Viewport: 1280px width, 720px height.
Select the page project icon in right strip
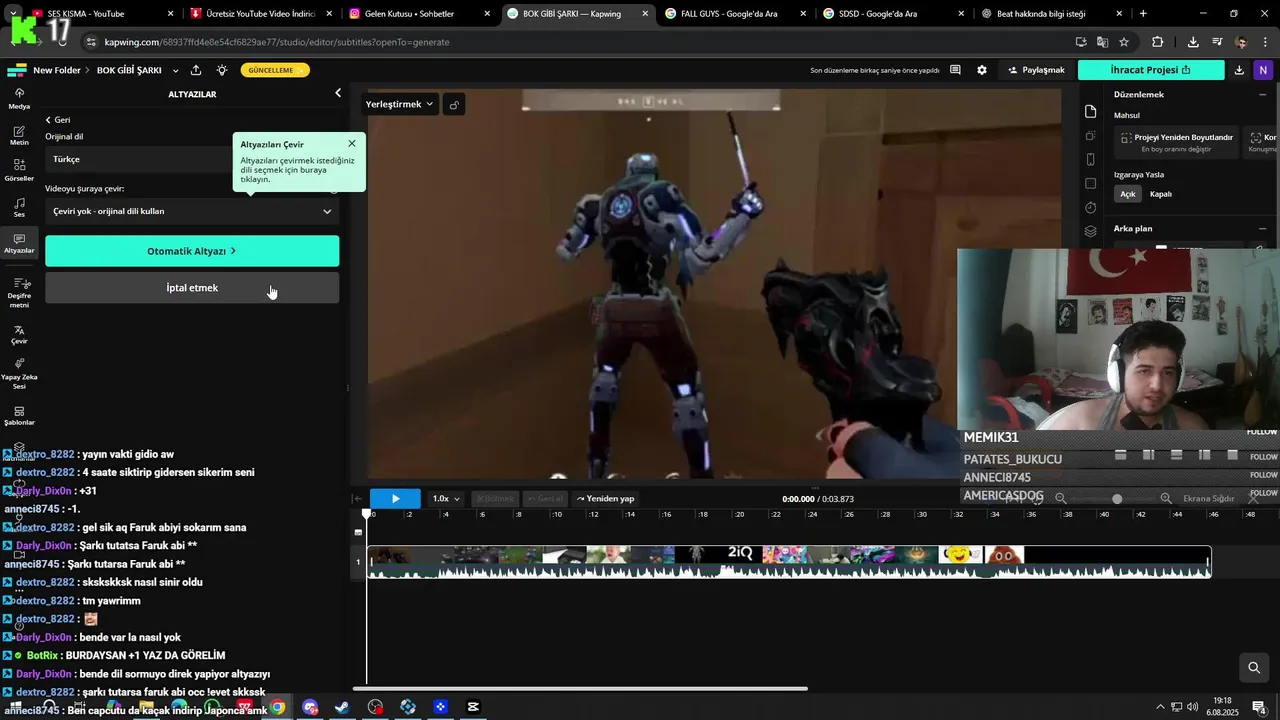(x=1091, y=111)
